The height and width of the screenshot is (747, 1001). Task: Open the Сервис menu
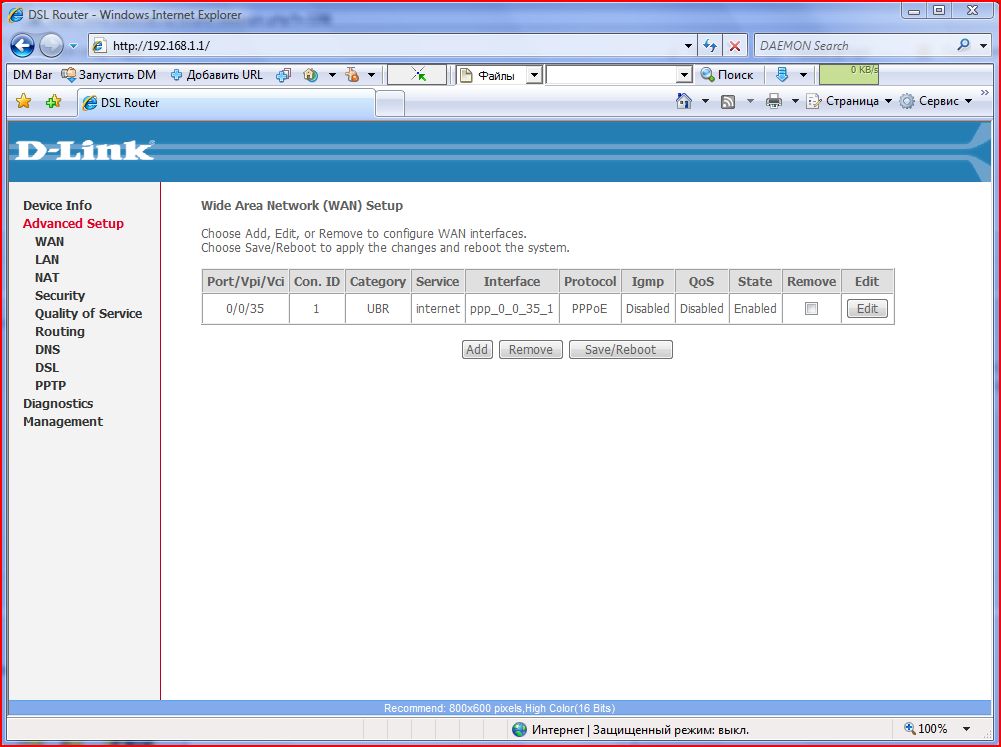click(x=936, y=101)
